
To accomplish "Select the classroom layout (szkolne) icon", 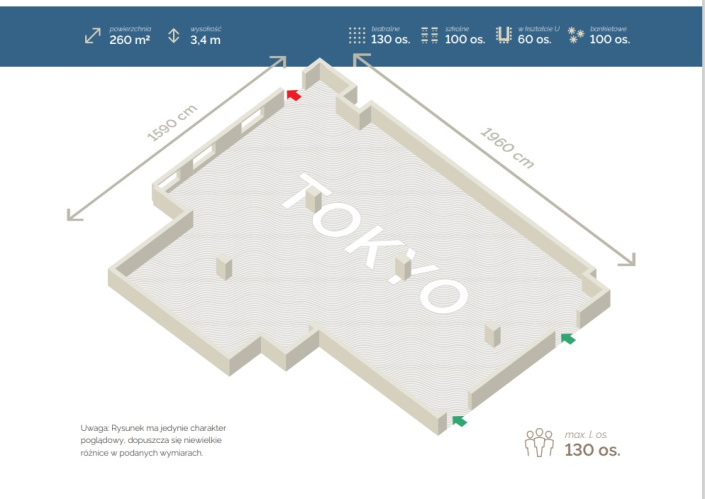I will tap(430, 36).
